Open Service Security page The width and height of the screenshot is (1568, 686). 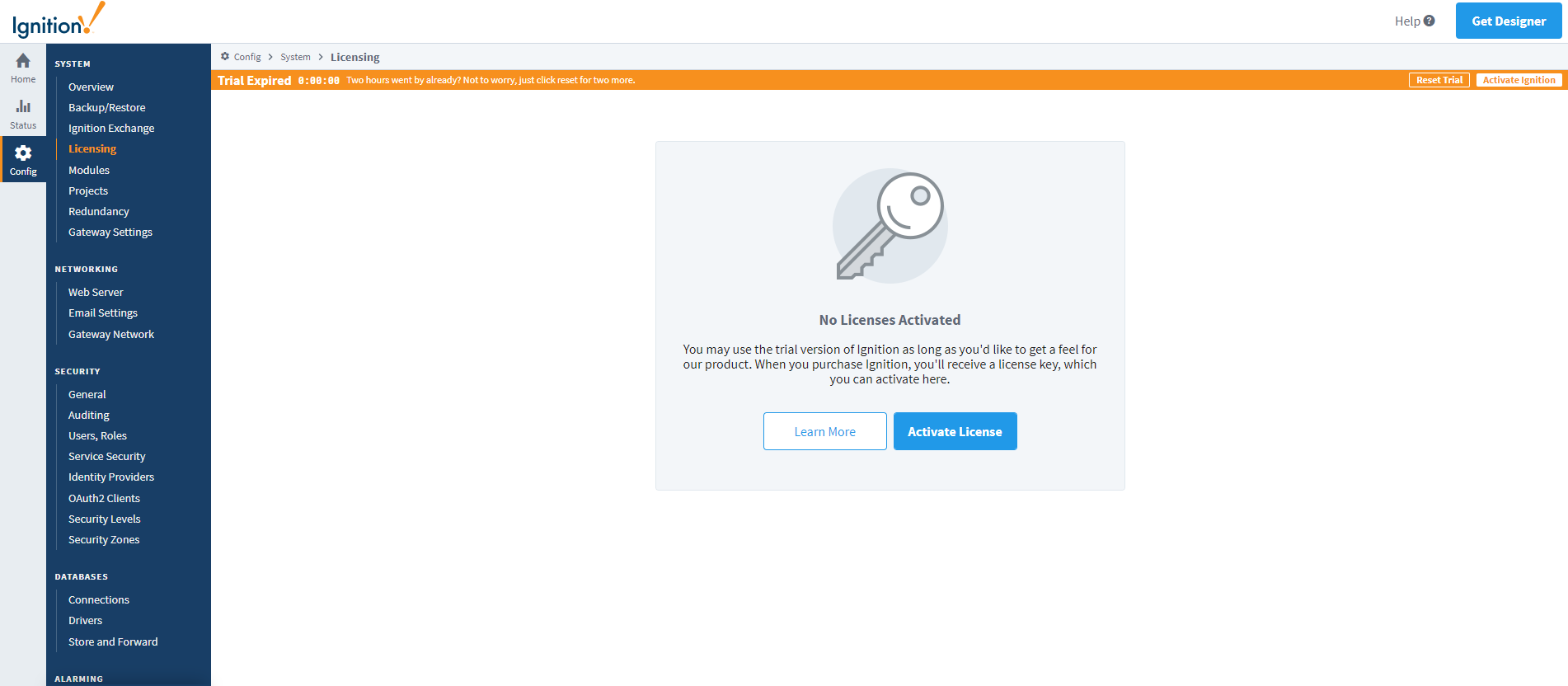click(x=107, y=456)
